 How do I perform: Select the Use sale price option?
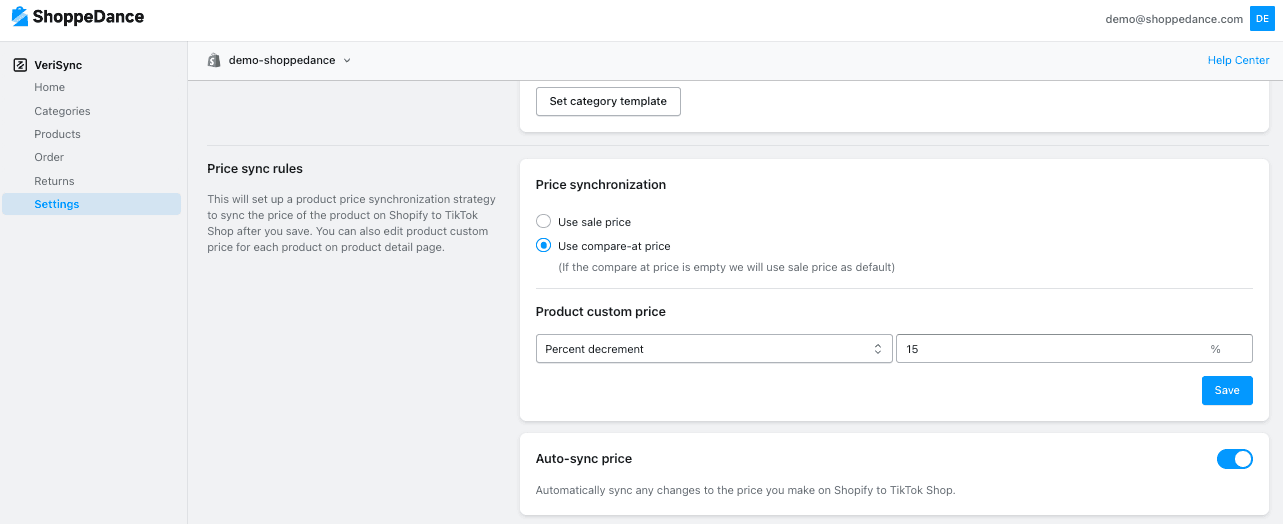coord(543,222)
